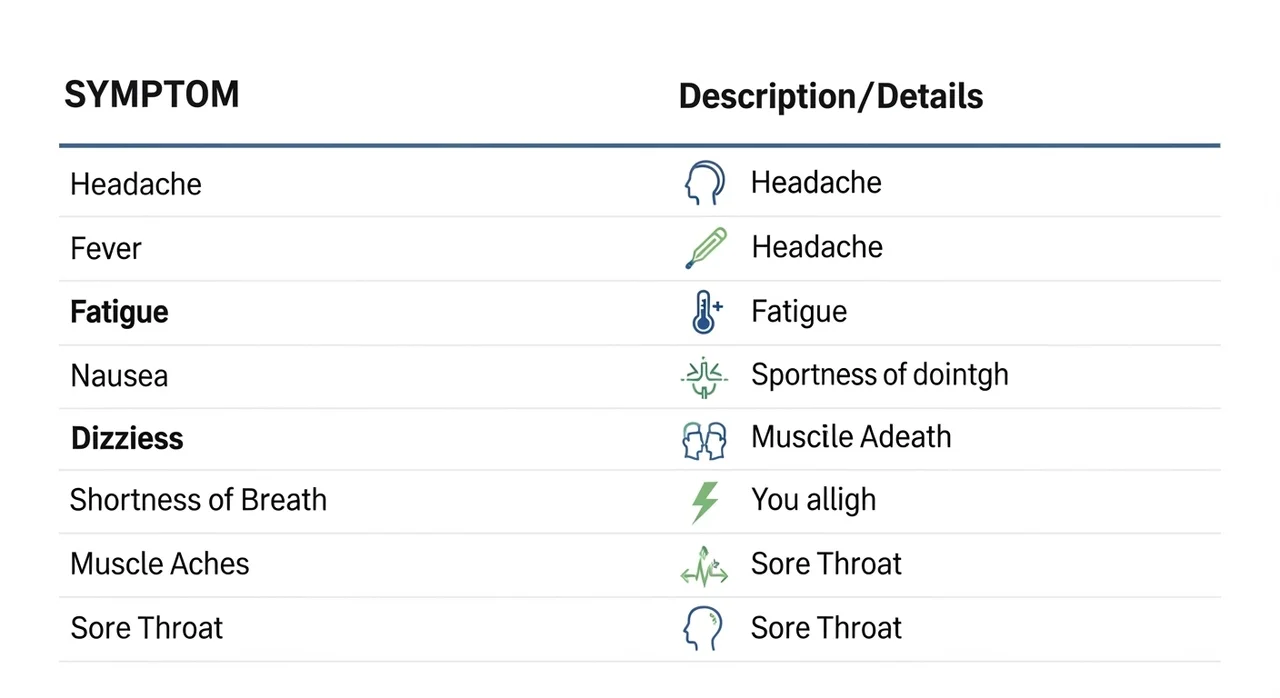The image size is (1280, 698).
Task: Select the bold Fatigue symptom cell
Action: click(x=119, y=313)
